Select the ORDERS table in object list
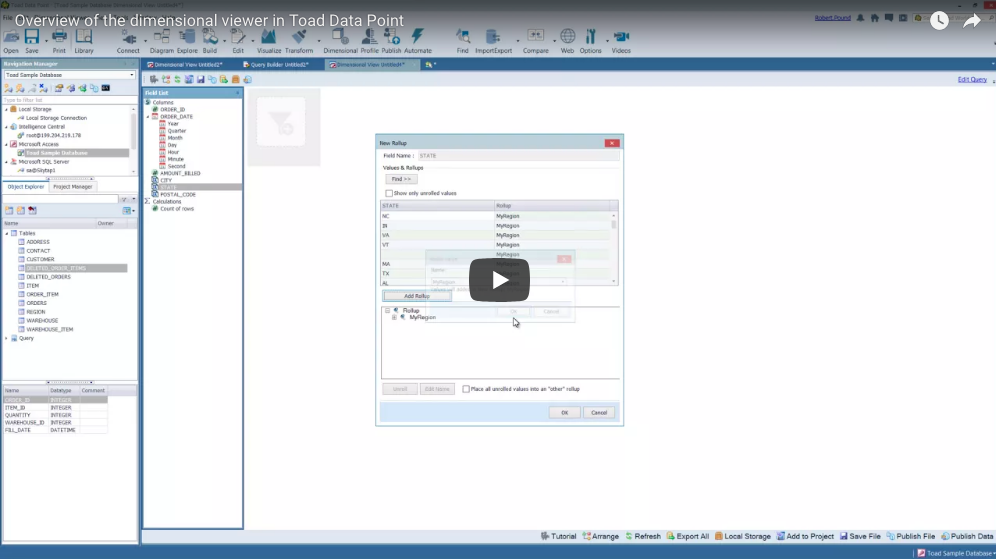 (x=36, y=303)
